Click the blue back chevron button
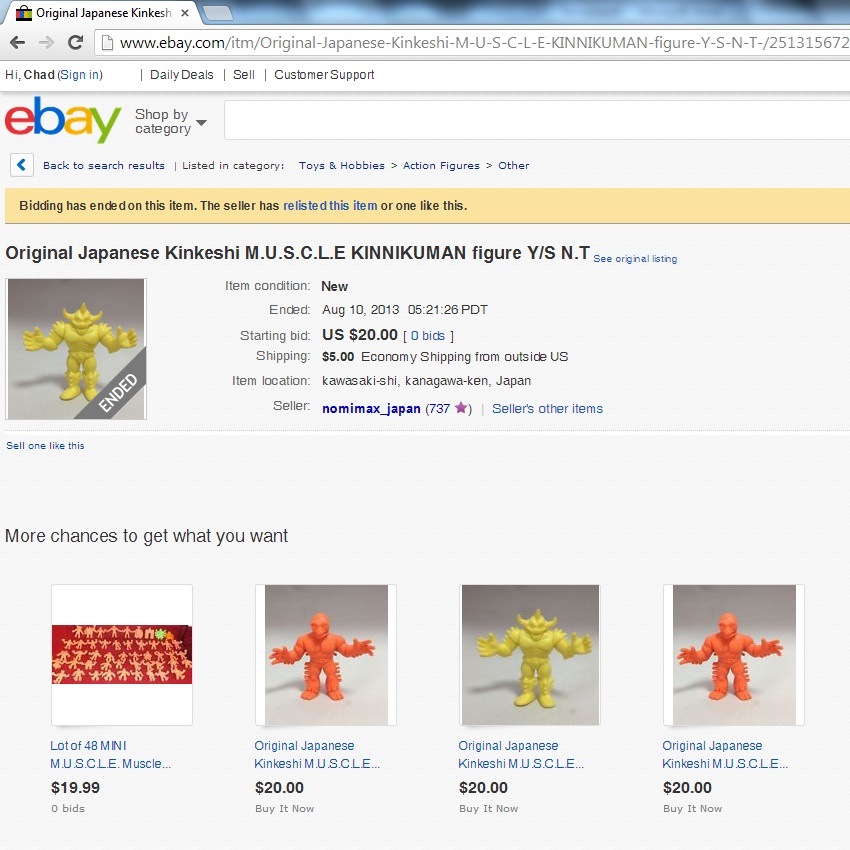The image size is (850, 850). tap(22, 165)
